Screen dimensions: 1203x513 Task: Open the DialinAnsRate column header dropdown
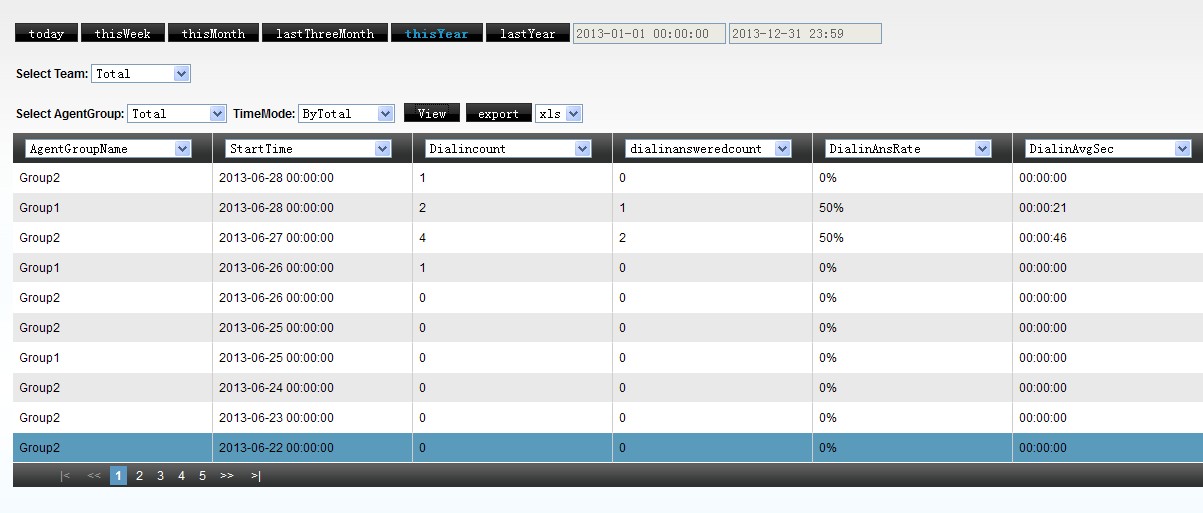907,149
